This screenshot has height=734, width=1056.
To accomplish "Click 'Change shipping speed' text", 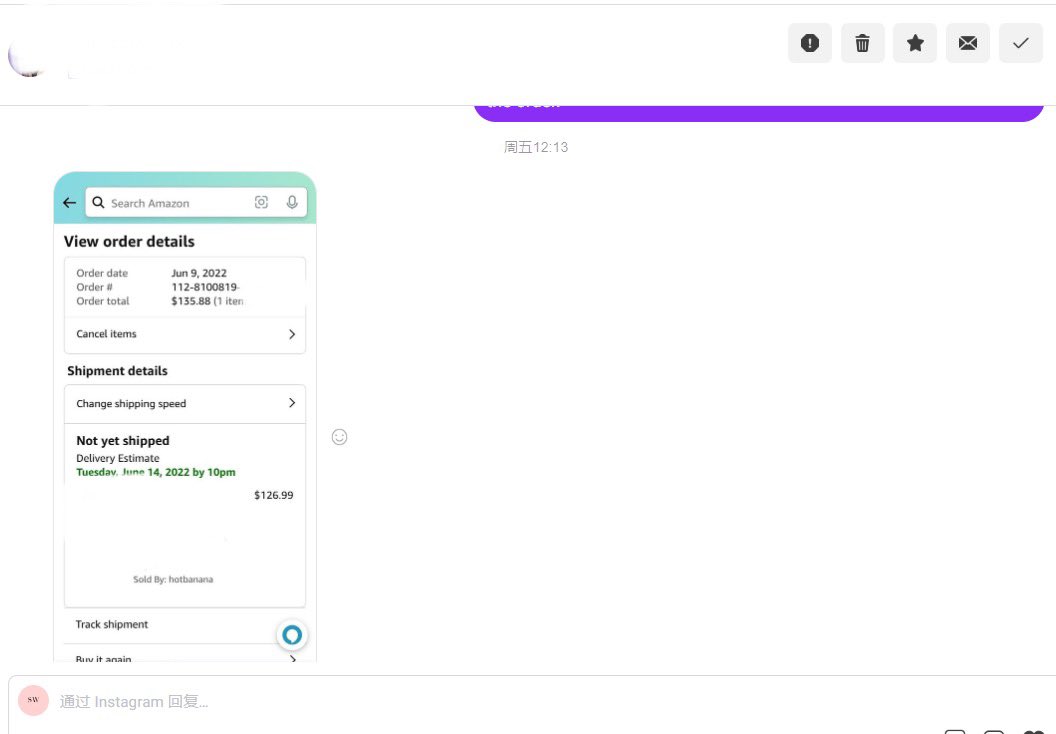I will pyautogui.click(x=131, y=403).
